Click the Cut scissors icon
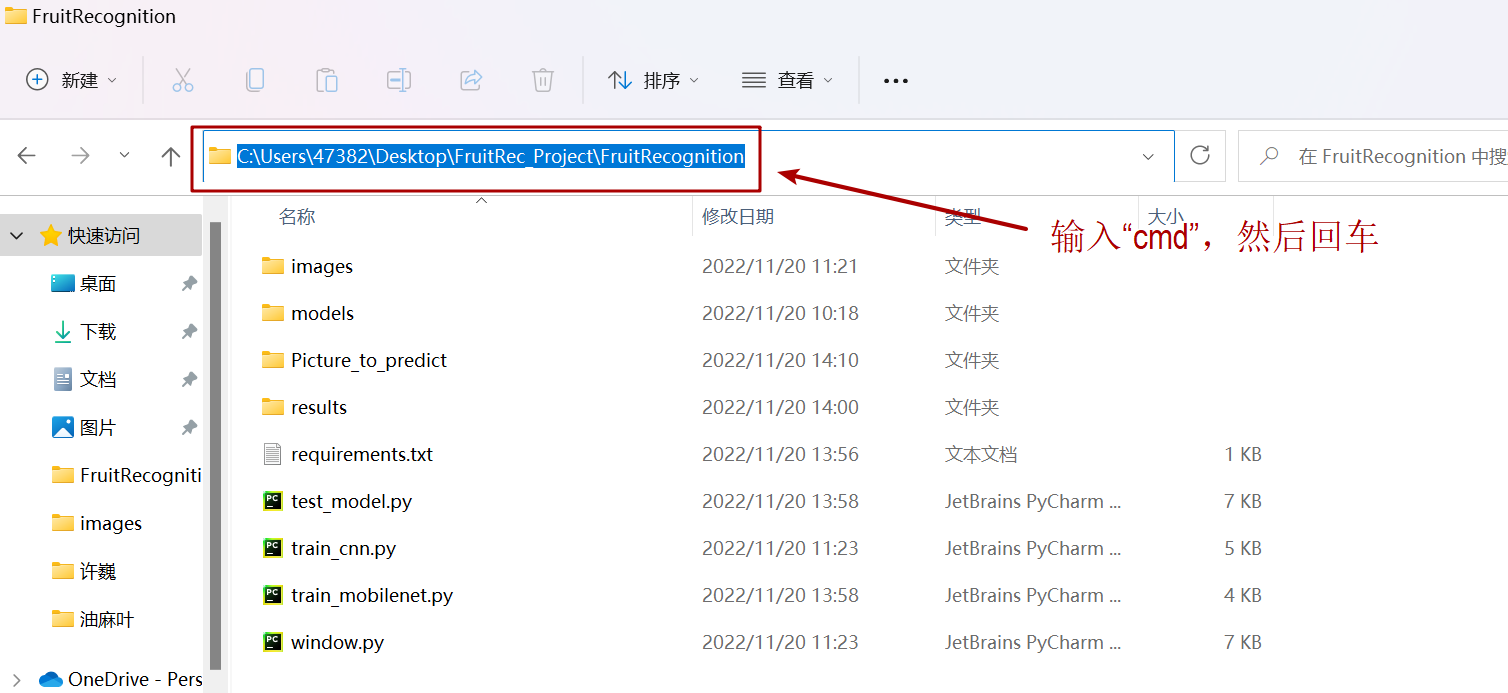Screen dimensions: 1508x693 click(182, 80)
